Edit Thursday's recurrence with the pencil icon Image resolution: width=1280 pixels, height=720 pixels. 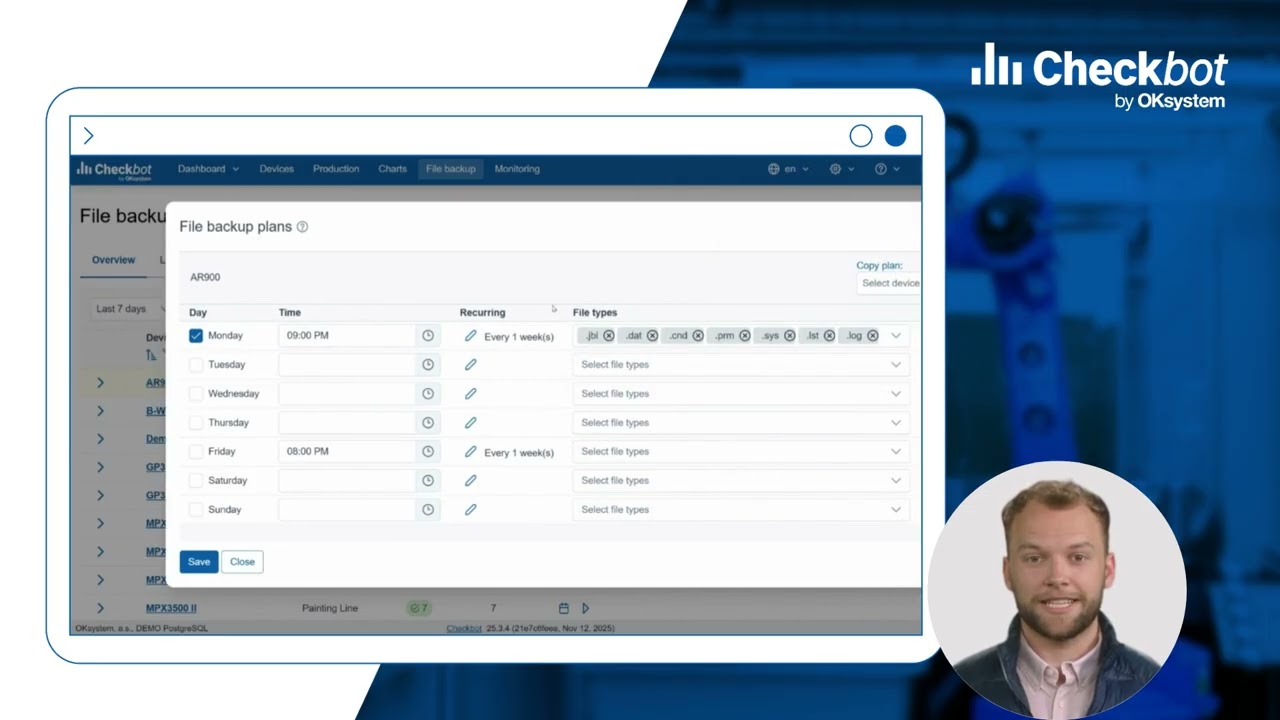470,423
